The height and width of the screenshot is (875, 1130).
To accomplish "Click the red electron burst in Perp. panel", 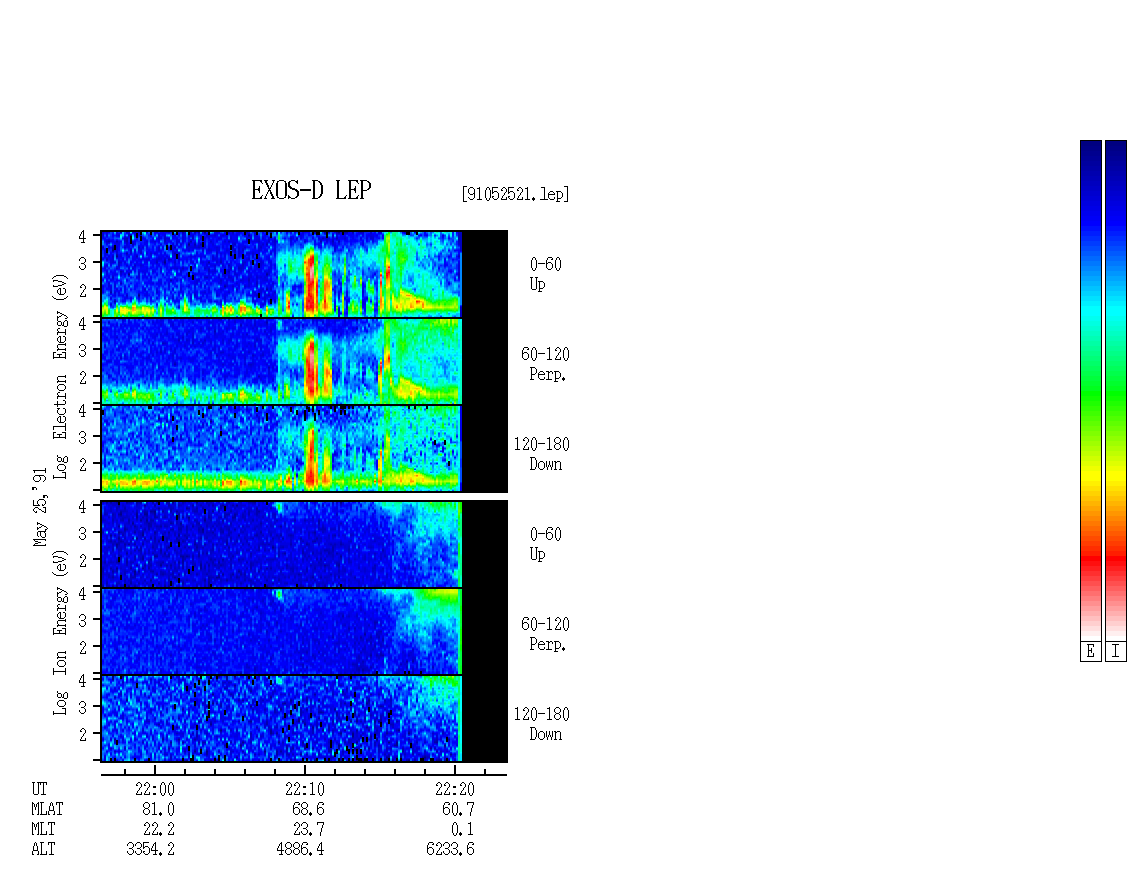I will 311,369.
